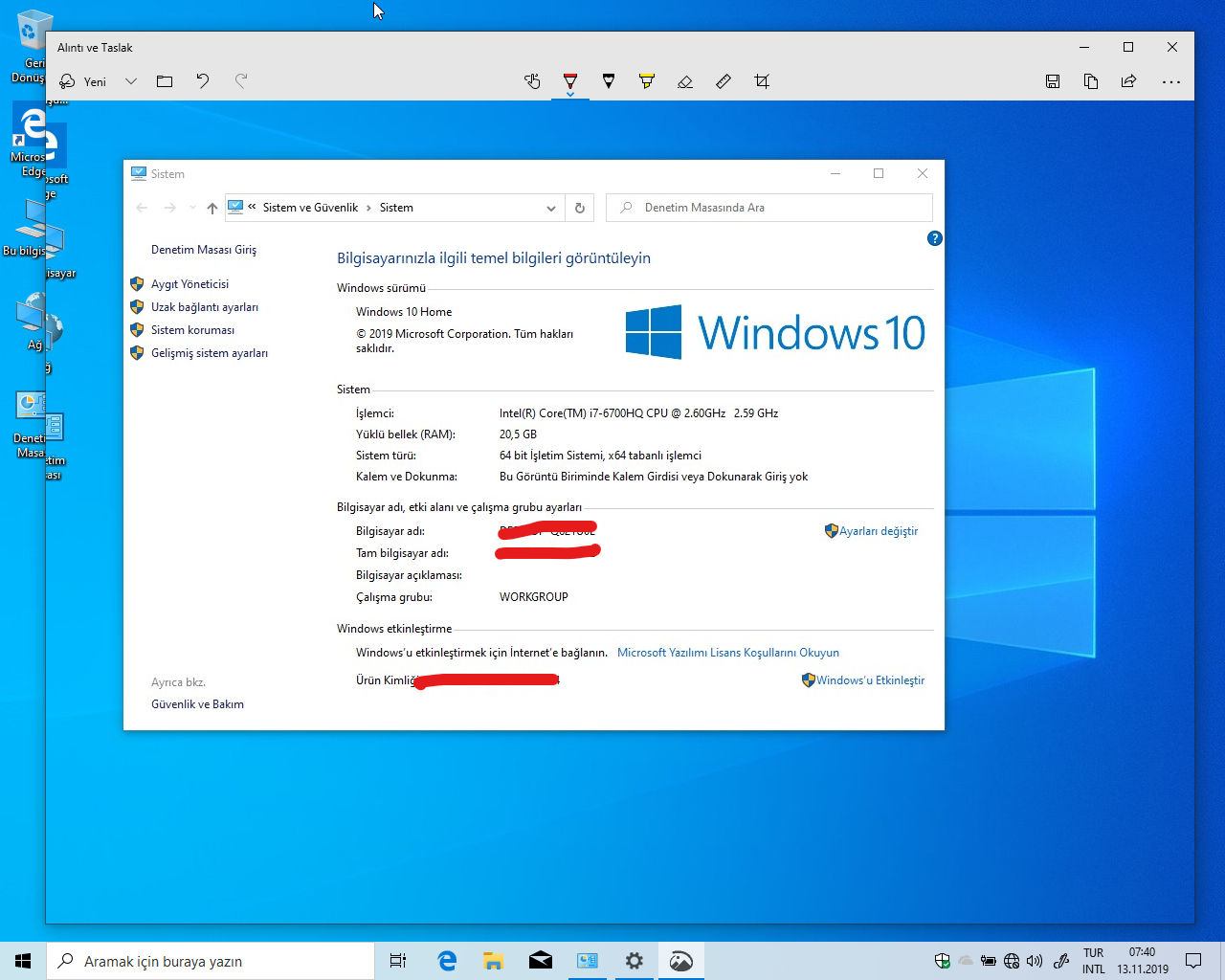Redo the undone stroke
The height and width of the screenshot is (980, 1225).
[241, 81]
